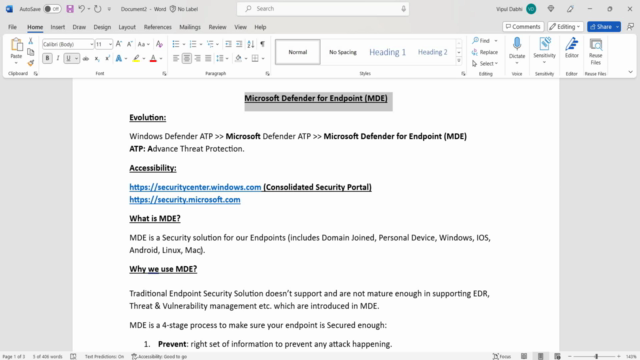The height and width of the screenshot is (360, 640).
Task: Align text to the right
Action: click(198, 59)
